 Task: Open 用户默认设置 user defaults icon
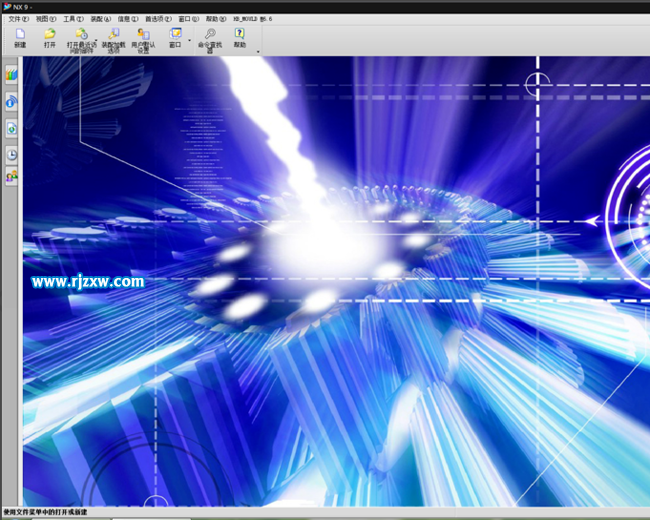coord(143,34)
